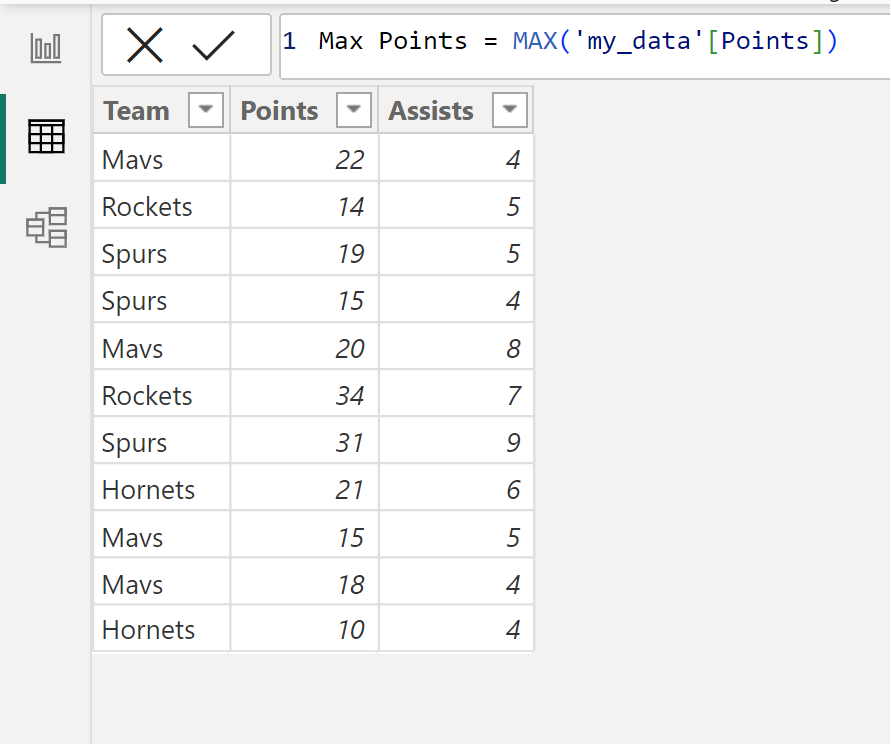Select the Assists column header
The width and height of the screenshot is (891, 744).
[430, 110]
